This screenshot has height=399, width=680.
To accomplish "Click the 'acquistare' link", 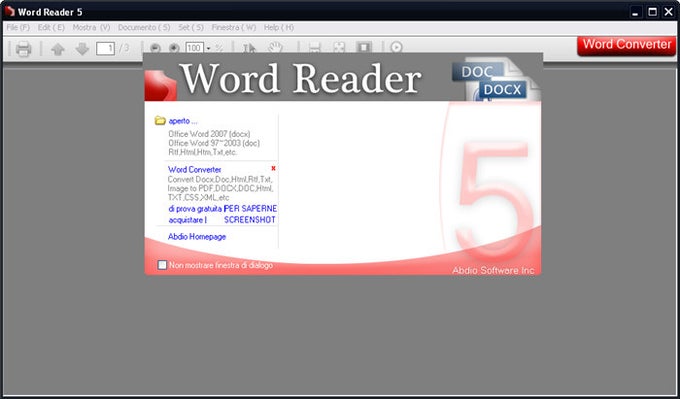I will pyautogui.click(x=186, y=220).
